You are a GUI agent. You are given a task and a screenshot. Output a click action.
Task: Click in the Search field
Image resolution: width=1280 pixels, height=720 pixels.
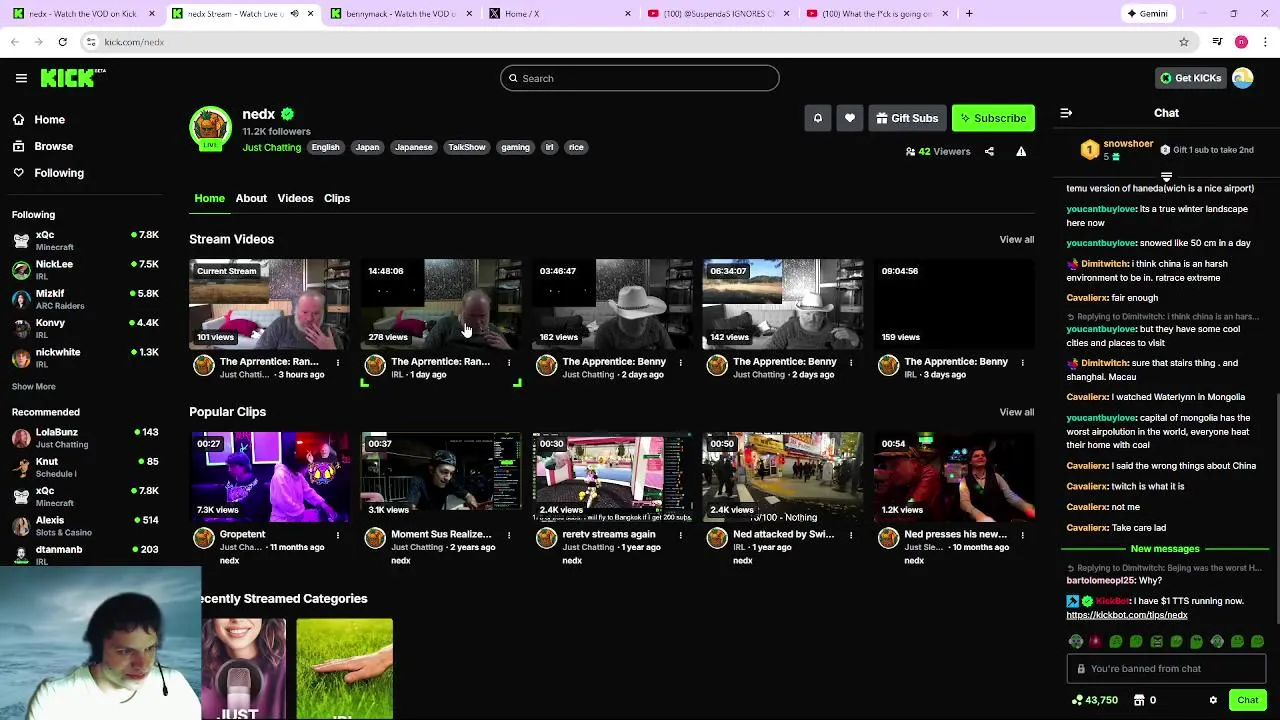pyautogui.click(x=640, y=78)
